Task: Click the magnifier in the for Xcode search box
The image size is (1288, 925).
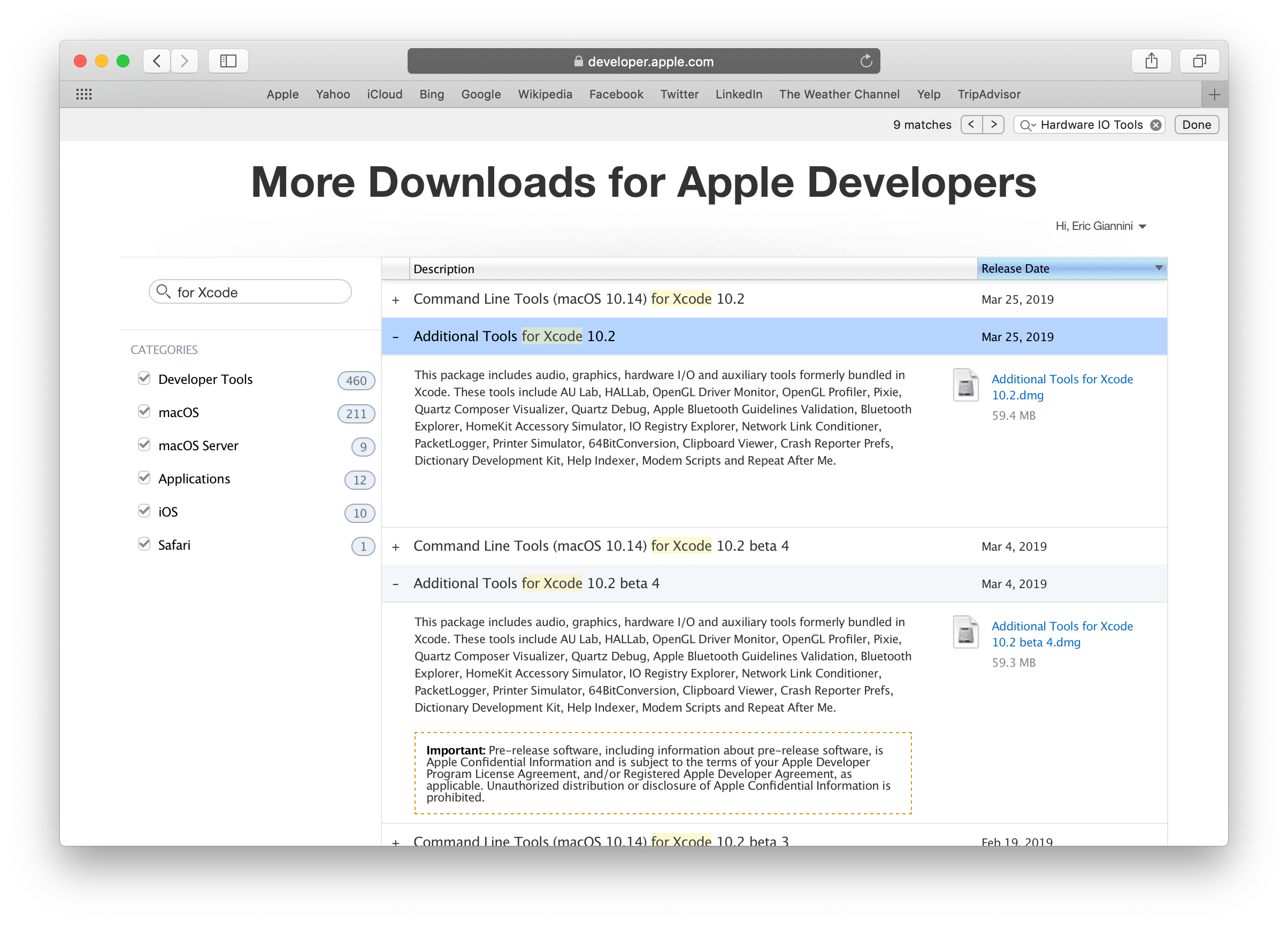Action: (x=164, y=291)
